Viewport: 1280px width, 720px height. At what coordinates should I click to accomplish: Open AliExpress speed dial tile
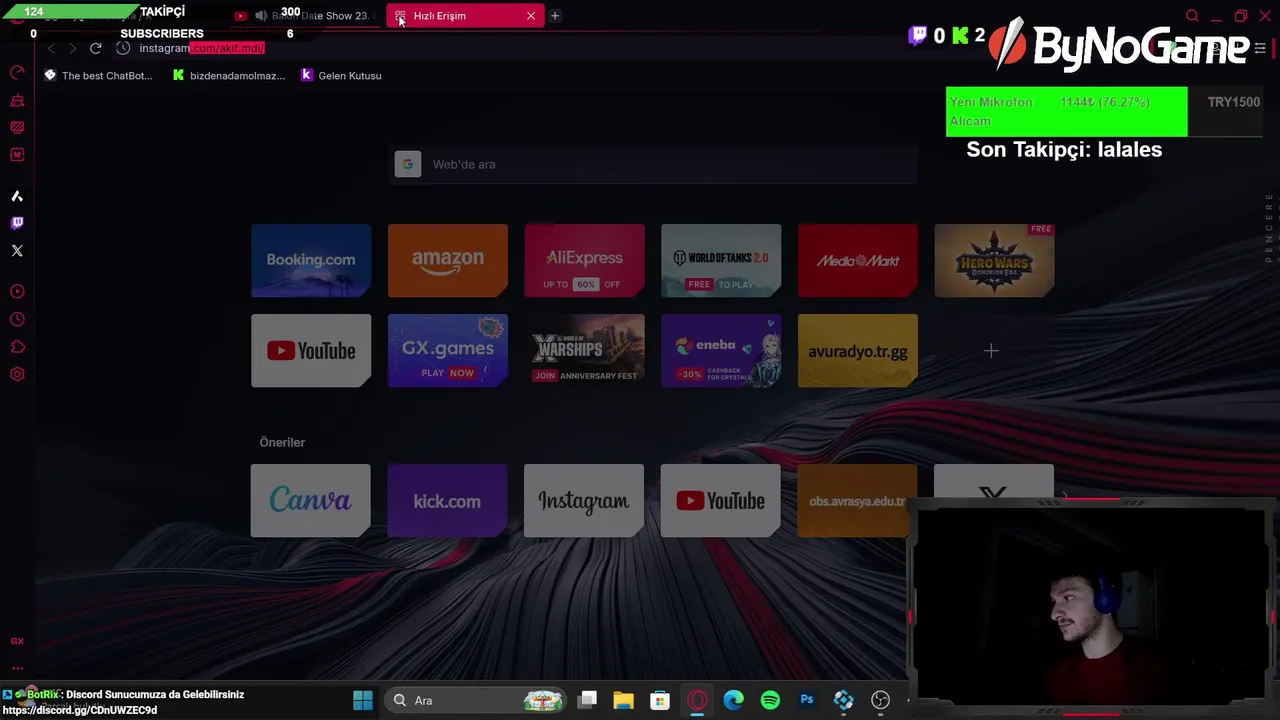click(585, 260)
